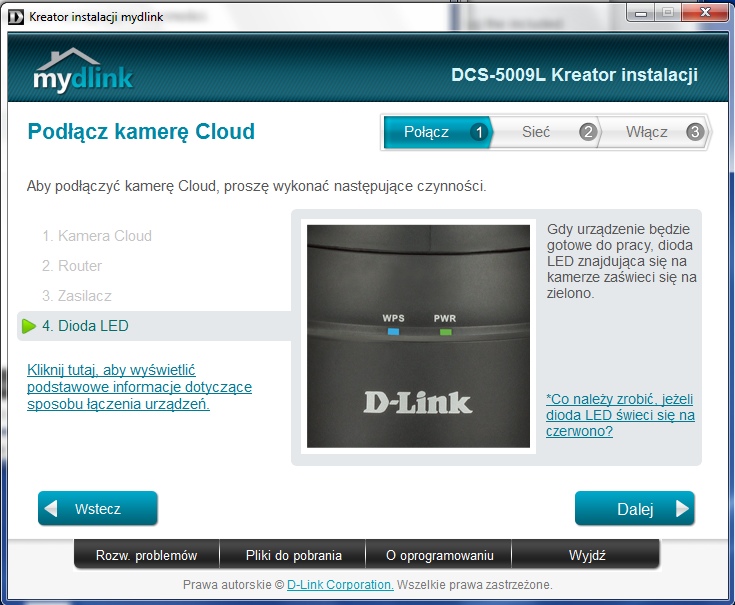Open the D-Link Corporation link
This screenshot has width=735, height=605.
coord(340,585)
